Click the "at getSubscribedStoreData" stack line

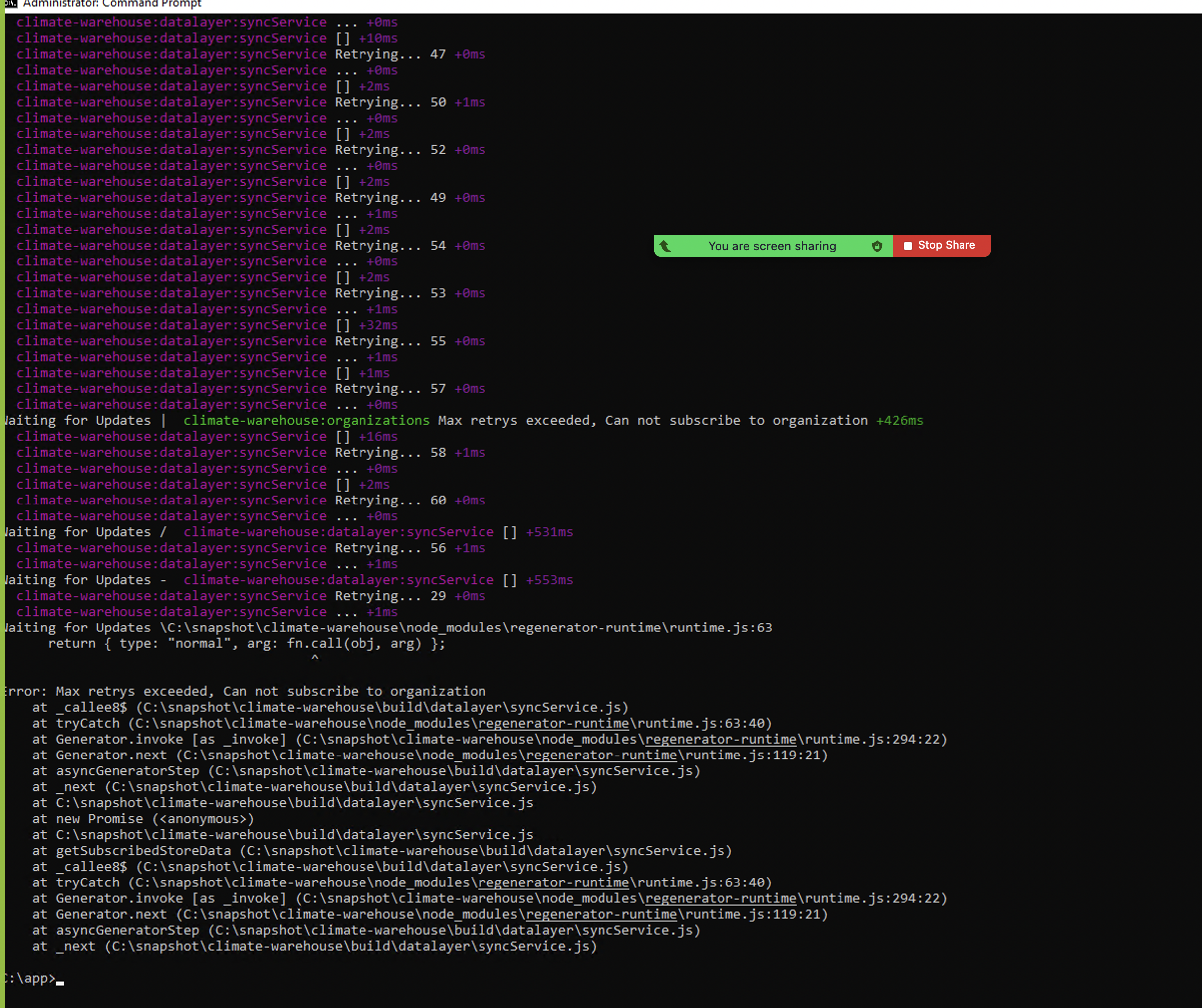(382, 851)
